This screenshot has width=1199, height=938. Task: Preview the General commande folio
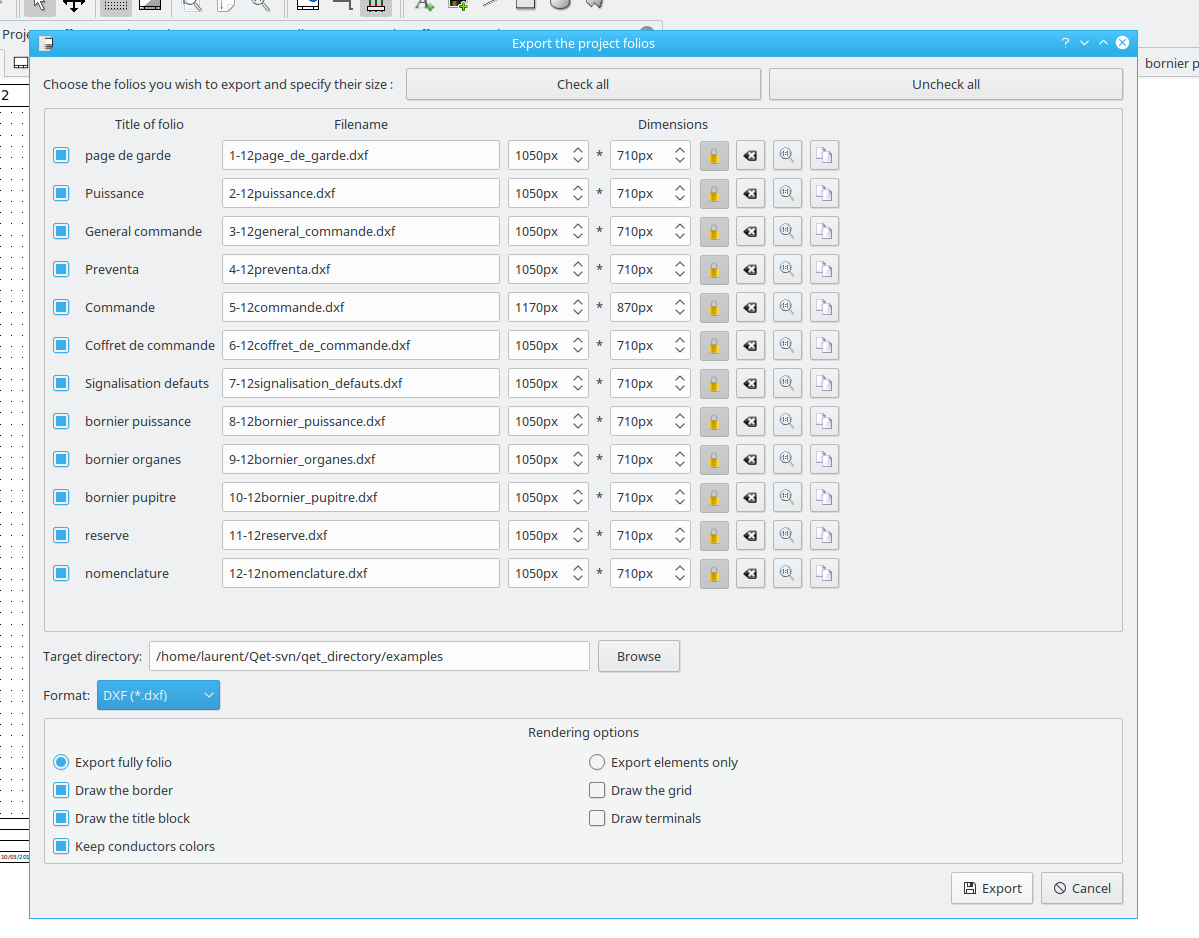point(787,231)
